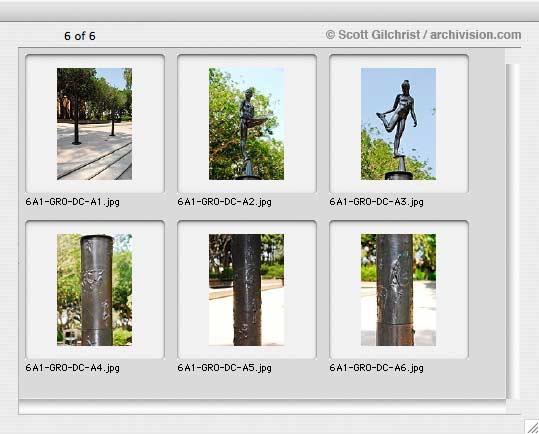539x434 pixels.
Task: Click the 6A1-GRO-DC-A4.jpg column thumbnail
Action: (x=95, y=290)
